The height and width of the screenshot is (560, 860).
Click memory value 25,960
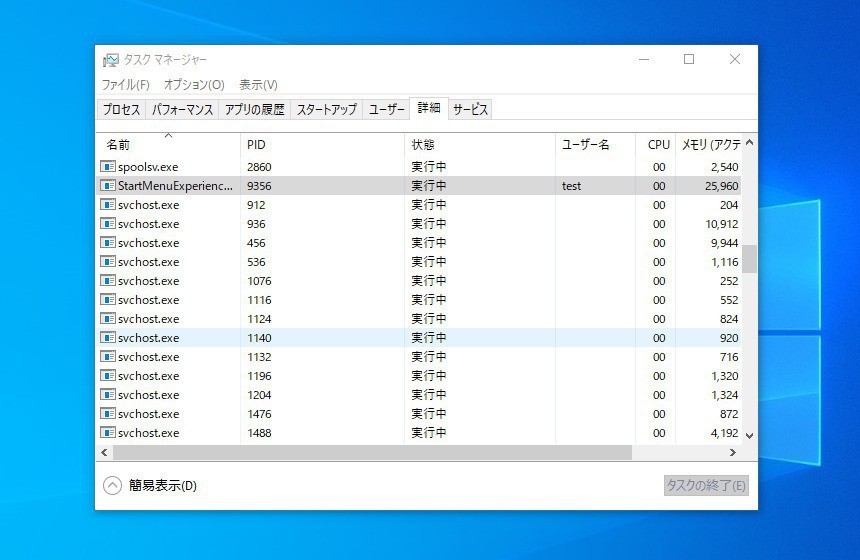721,186
